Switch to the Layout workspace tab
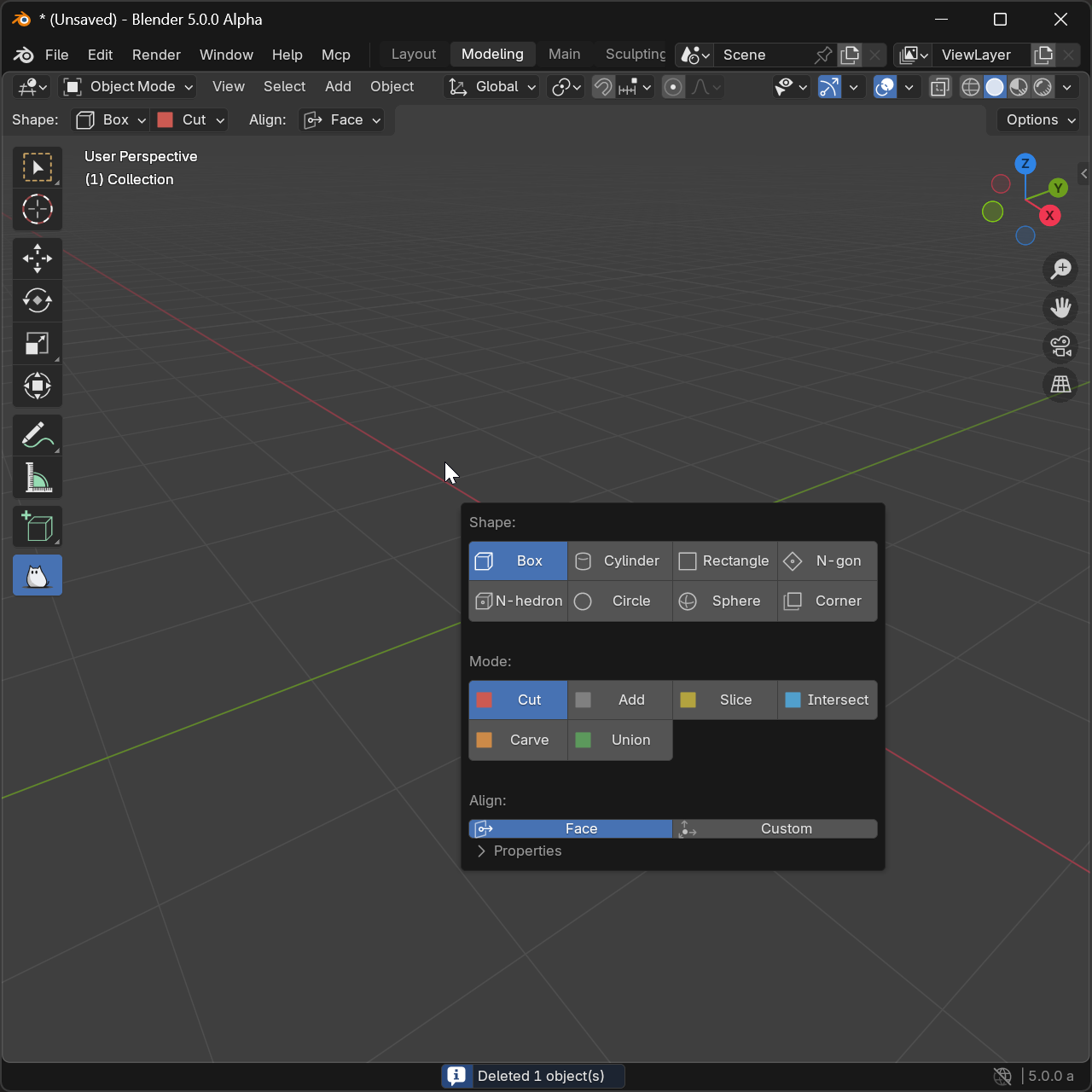This screenshot has height=1092, width=1092. pos(413,54)
